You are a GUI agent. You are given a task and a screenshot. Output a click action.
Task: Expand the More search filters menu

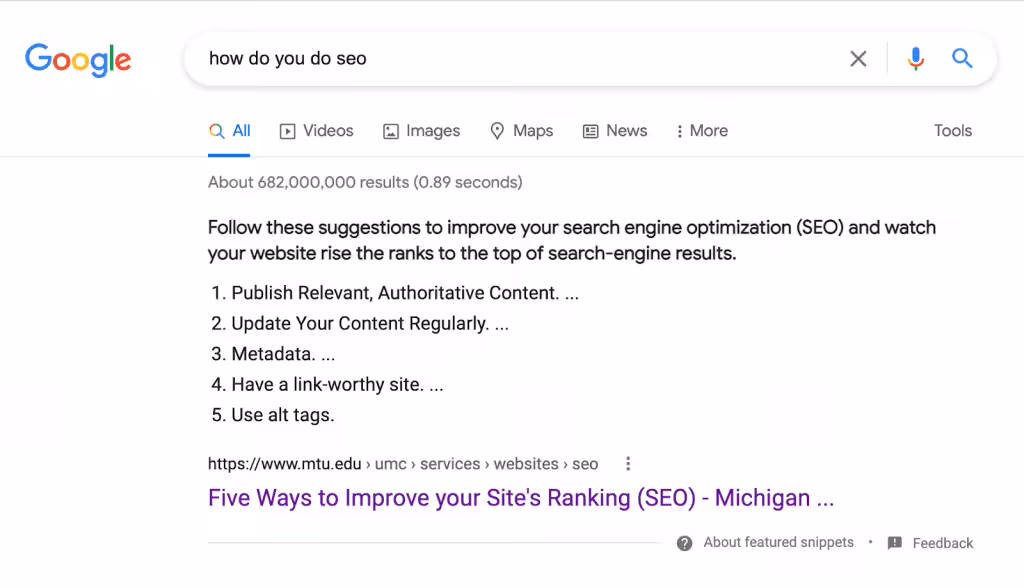[701, 130]
